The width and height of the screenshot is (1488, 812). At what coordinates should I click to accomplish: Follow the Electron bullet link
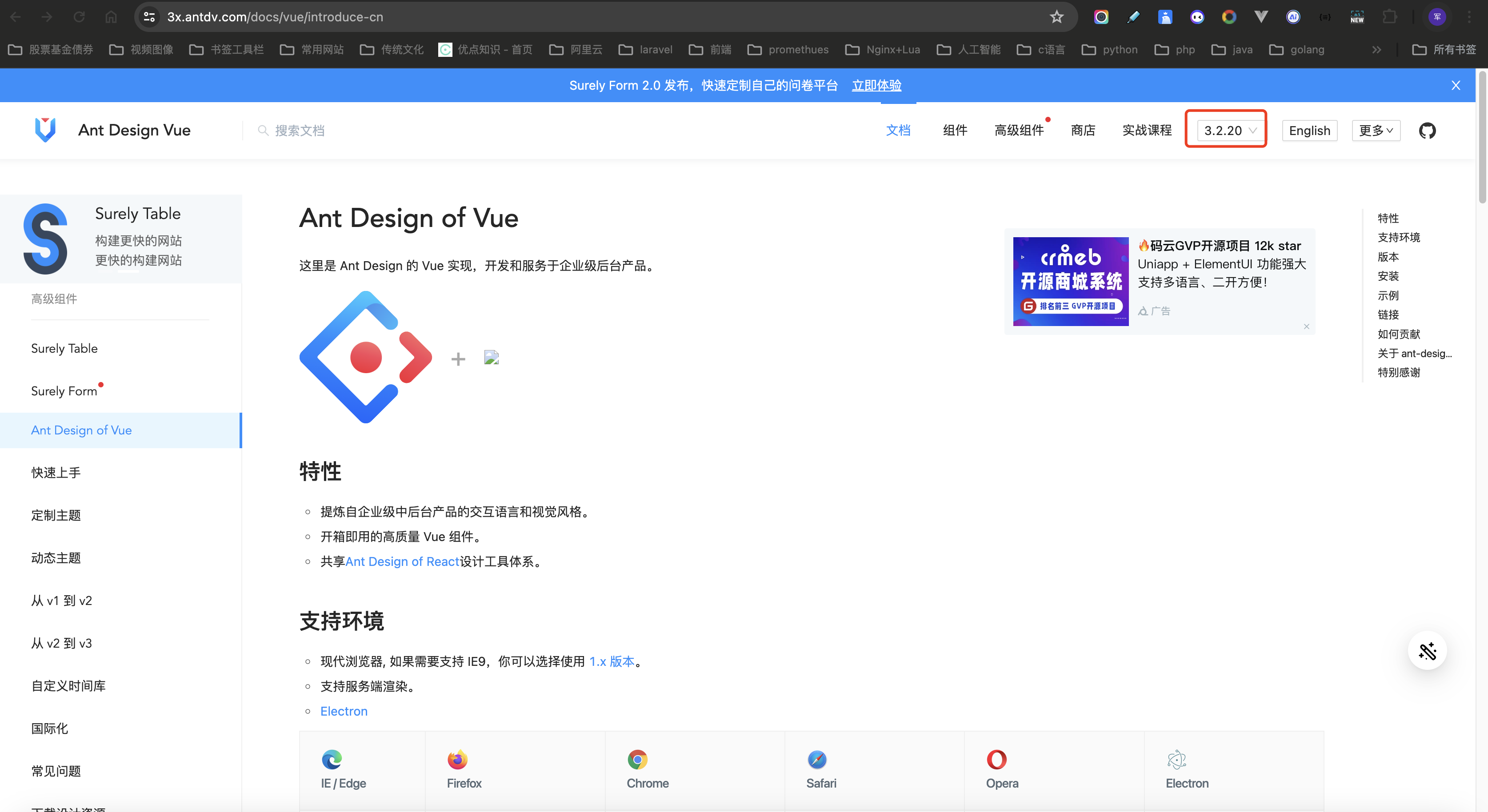[x=344, y=711]
